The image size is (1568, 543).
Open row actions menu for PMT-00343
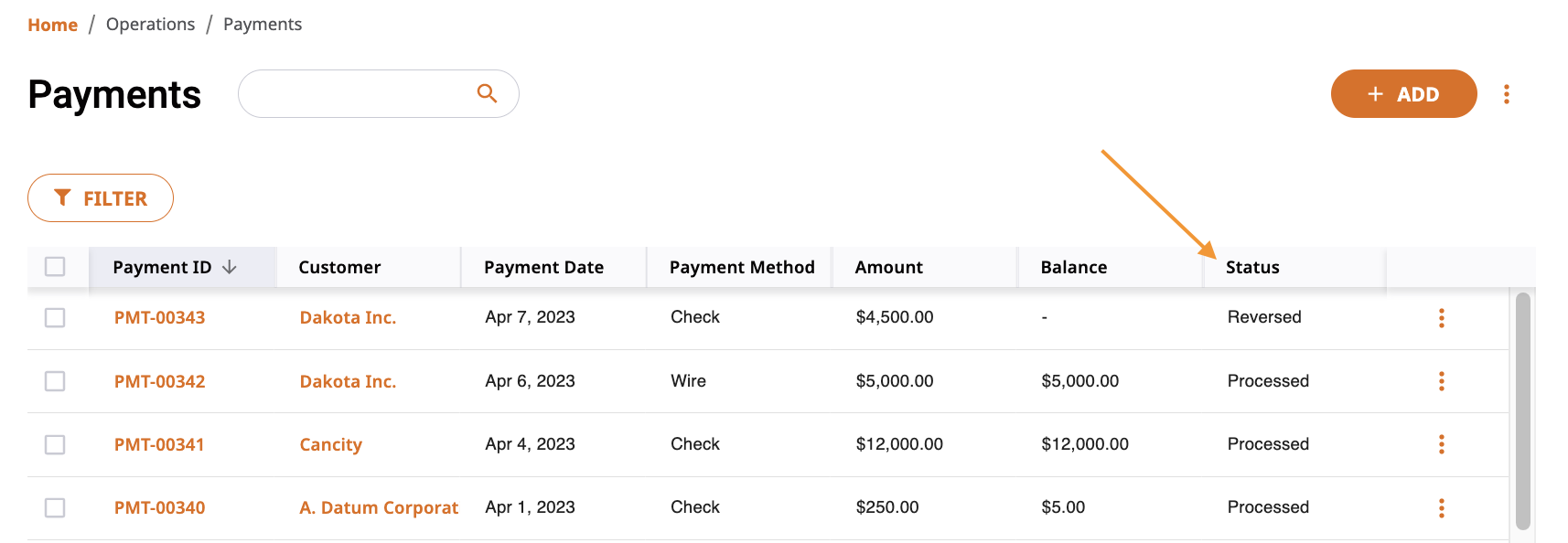click(x=1441, y=318)
